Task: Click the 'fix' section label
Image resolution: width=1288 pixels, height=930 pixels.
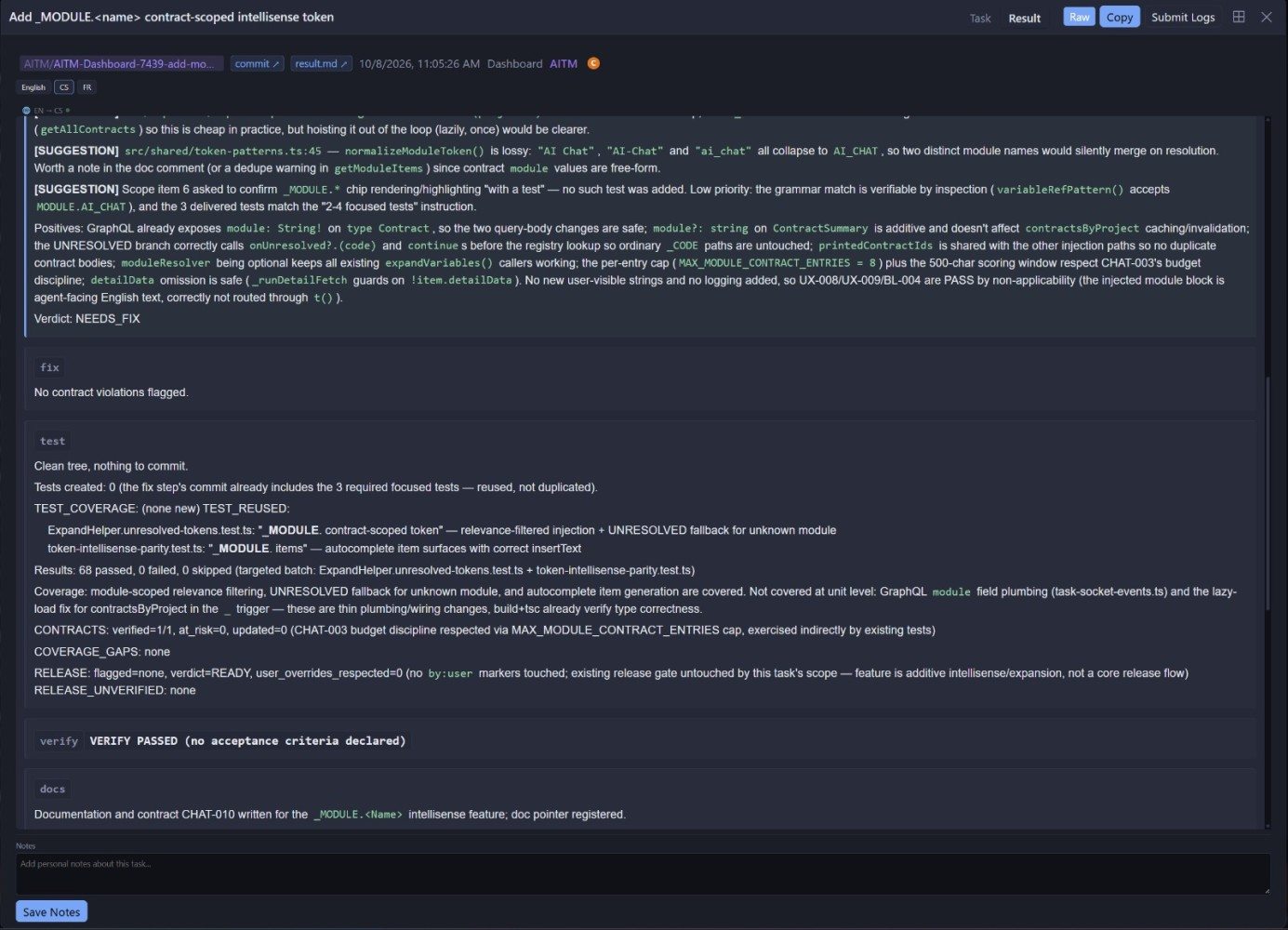Action: pos(49,367)
